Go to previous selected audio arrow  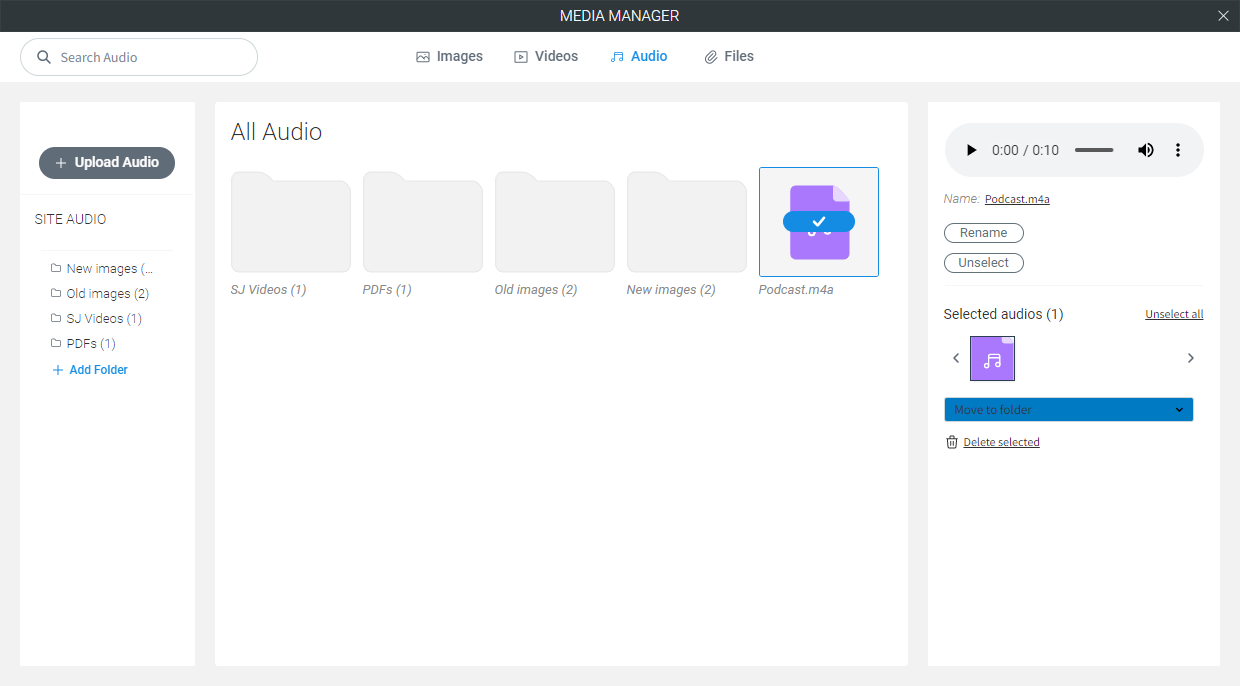coord(956,358)
